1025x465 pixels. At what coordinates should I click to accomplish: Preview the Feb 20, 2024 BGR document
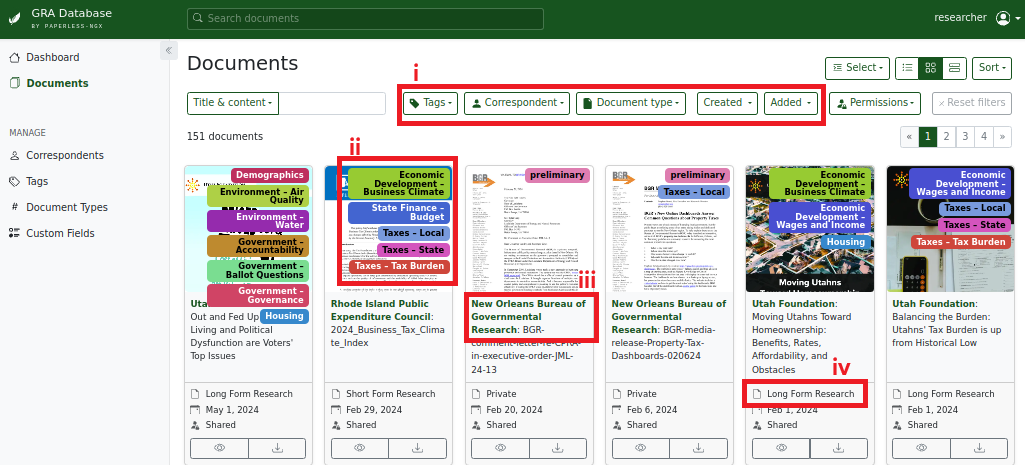[501, 449]
